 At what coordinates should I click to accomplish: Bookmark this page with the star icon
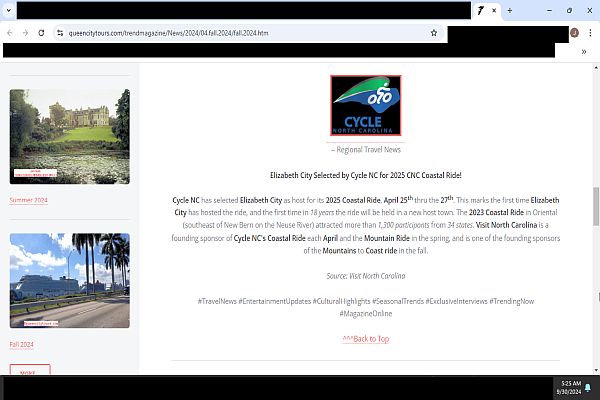433,32
